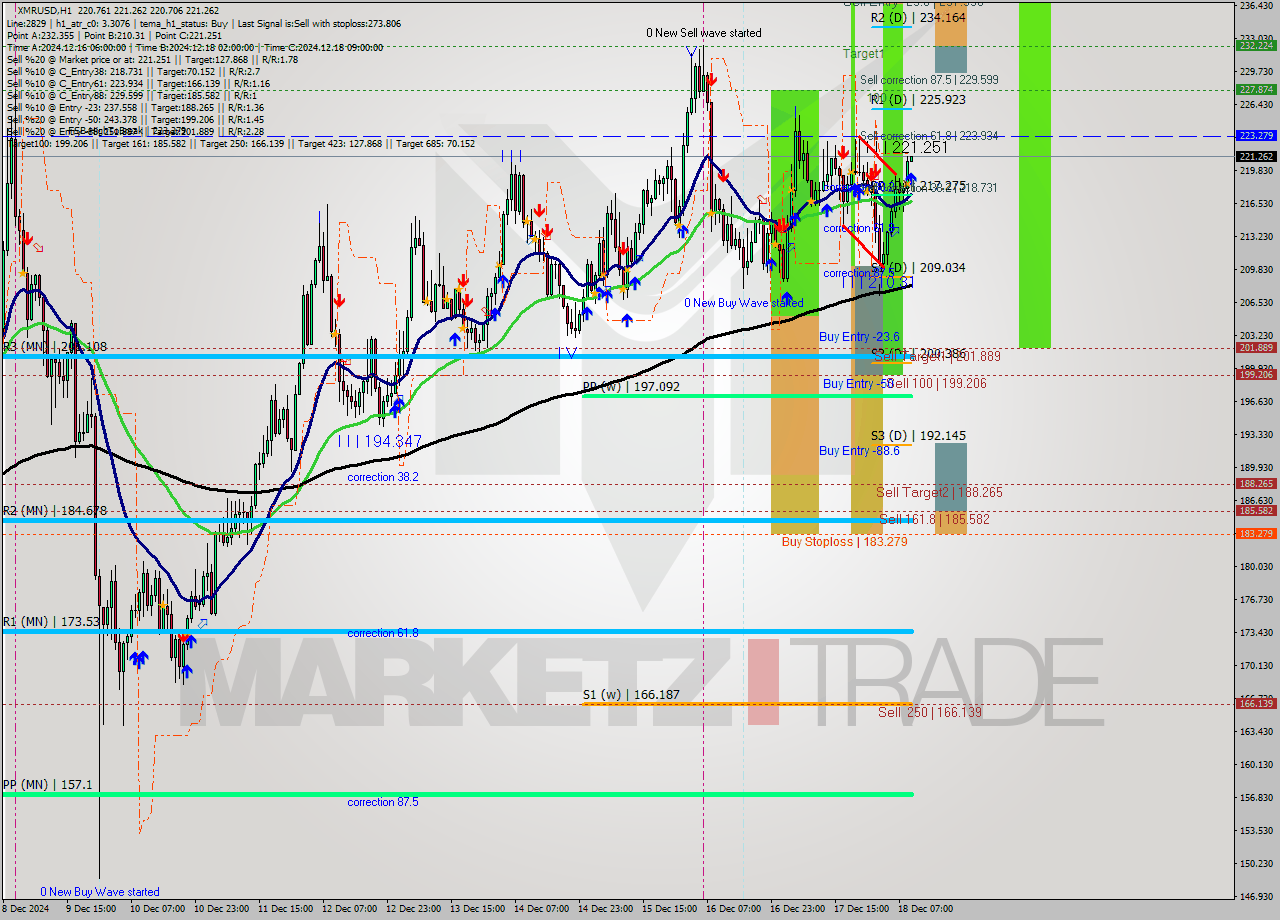Click the '16 Dec 23:00' time axis label
1280x920 pixels.
[797, 909]
